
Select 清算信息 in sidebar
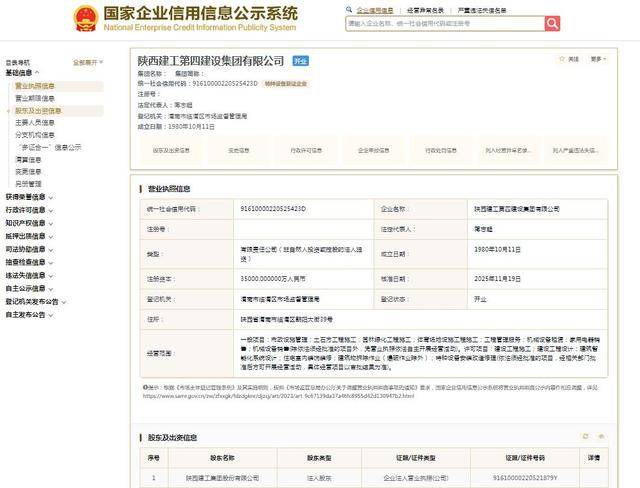click(28, 160)
